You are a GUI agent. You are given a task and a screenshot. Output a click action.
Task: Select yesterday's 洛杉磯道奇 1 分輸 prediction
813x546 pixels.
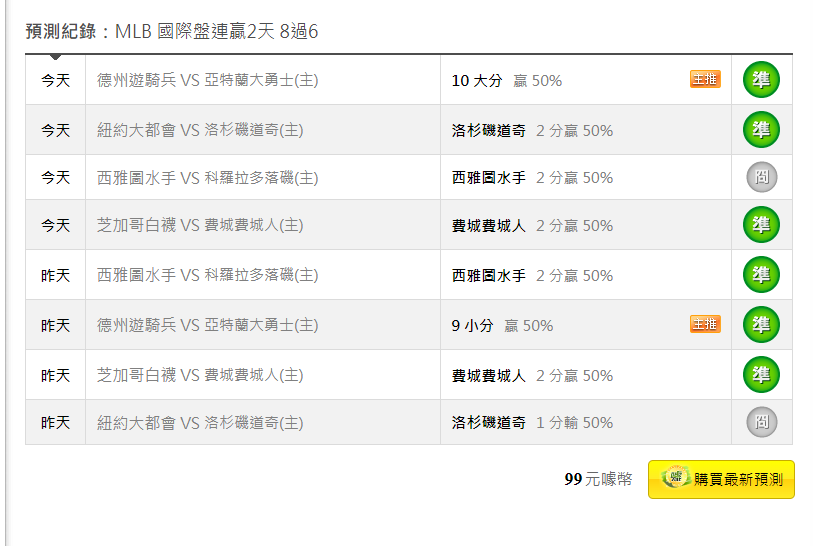click(532, 423)
